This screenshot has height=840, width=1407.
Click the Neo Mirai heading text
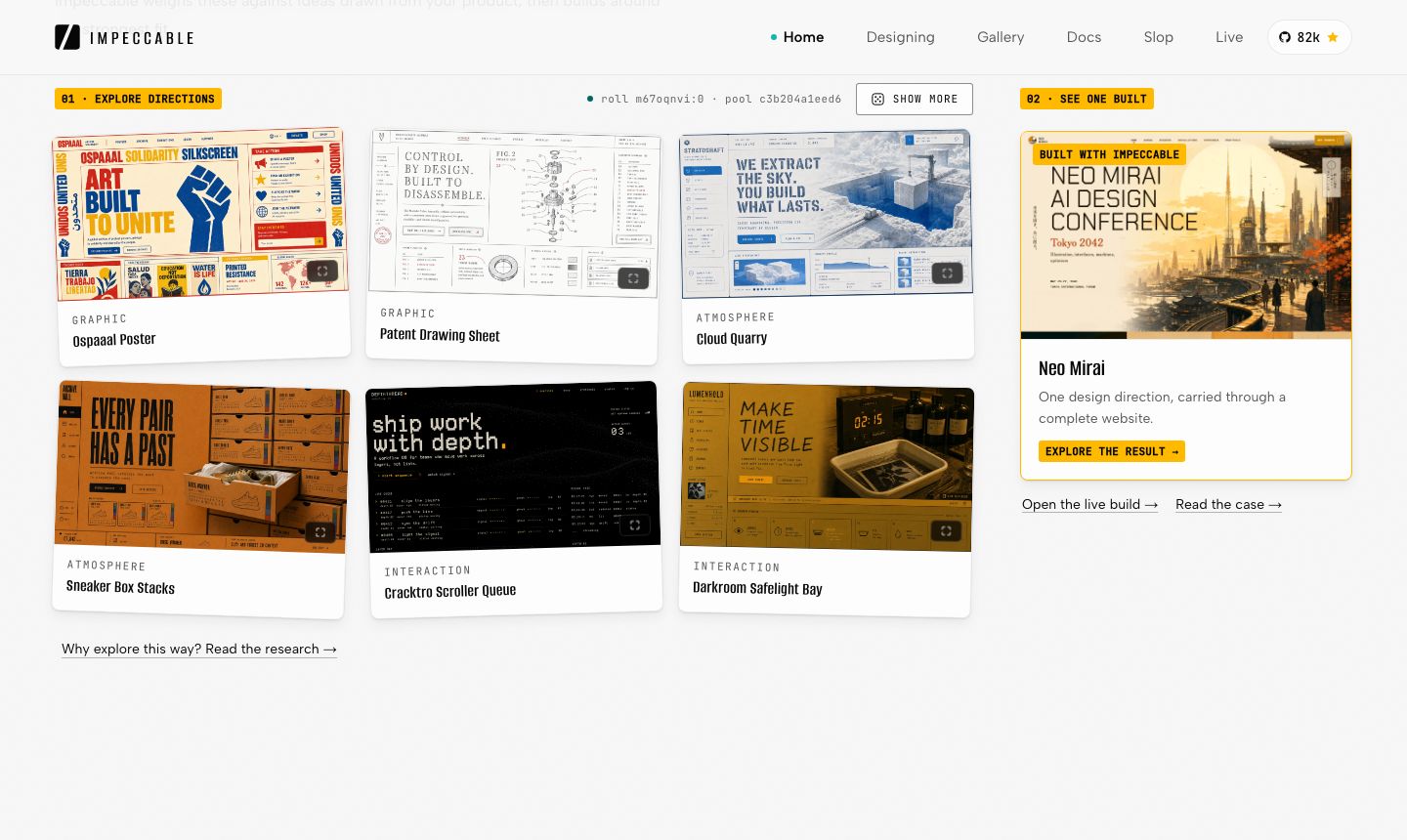coord(1072,368)
